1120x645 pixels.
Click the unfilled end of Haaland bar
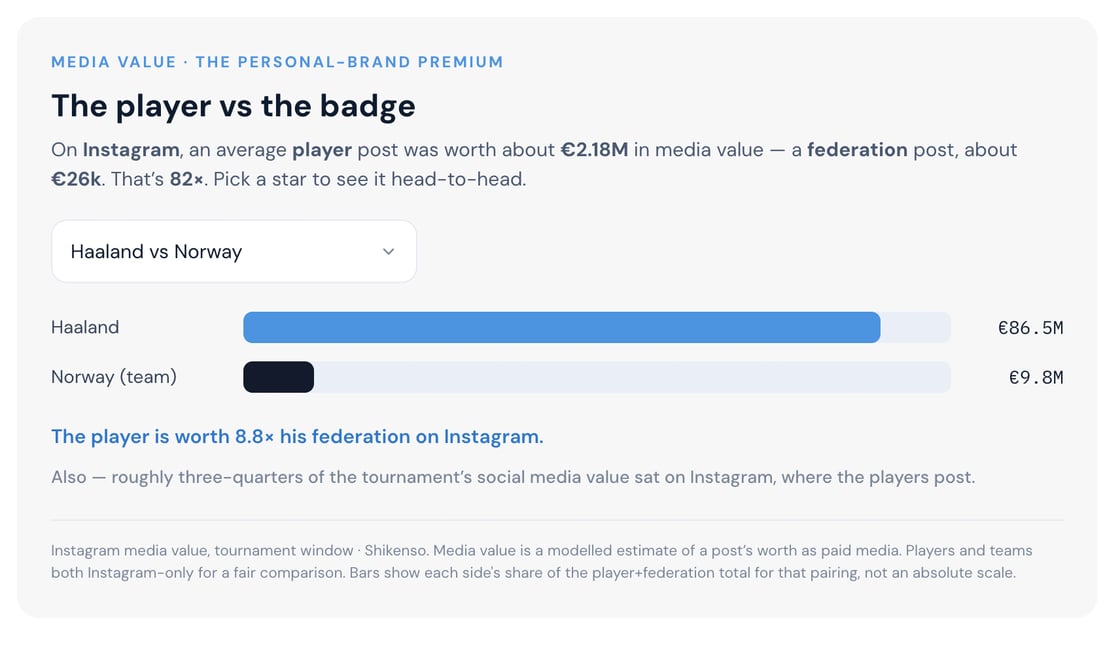pos(916,327)
